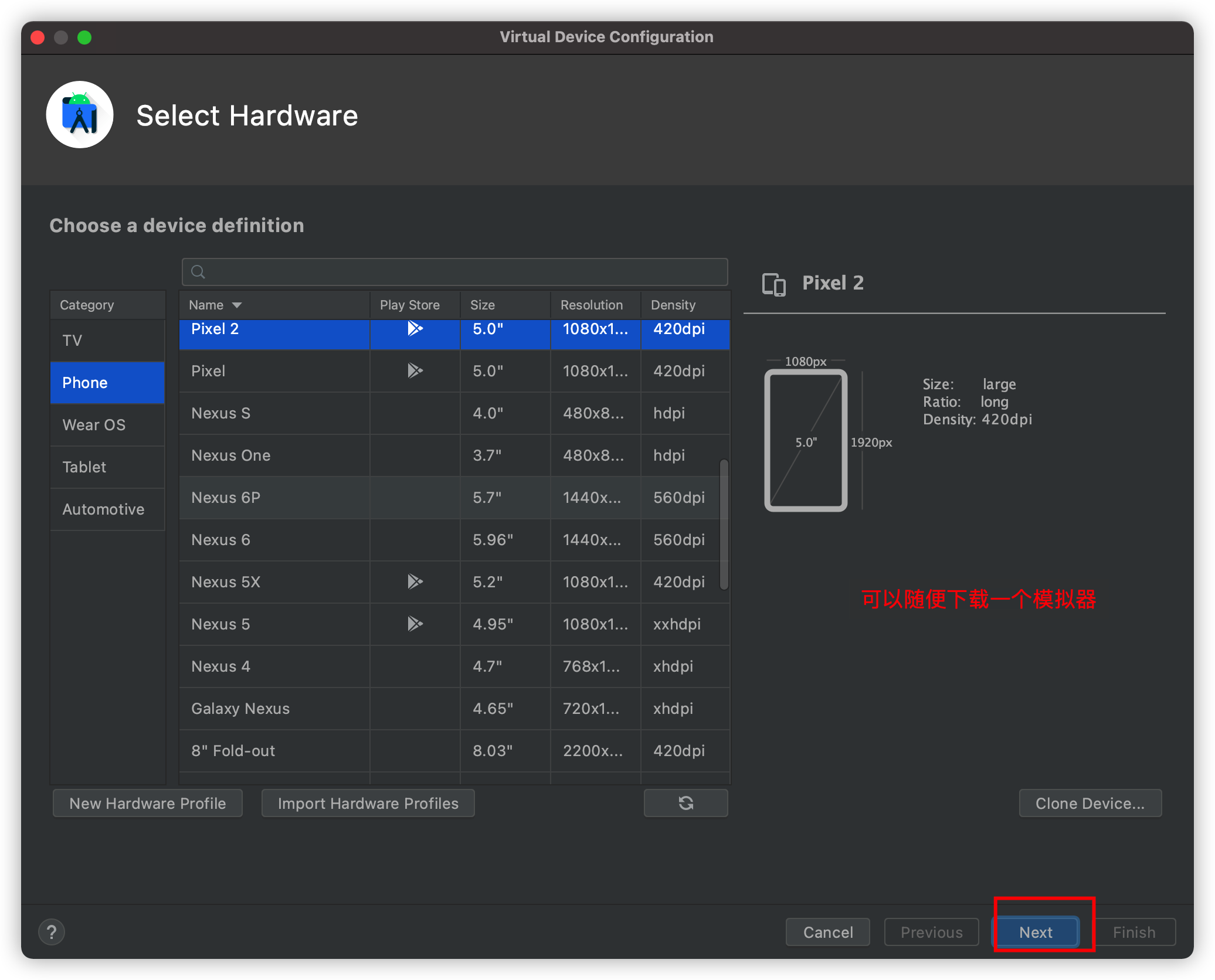Click the Finish button

tap(1134, 932)
